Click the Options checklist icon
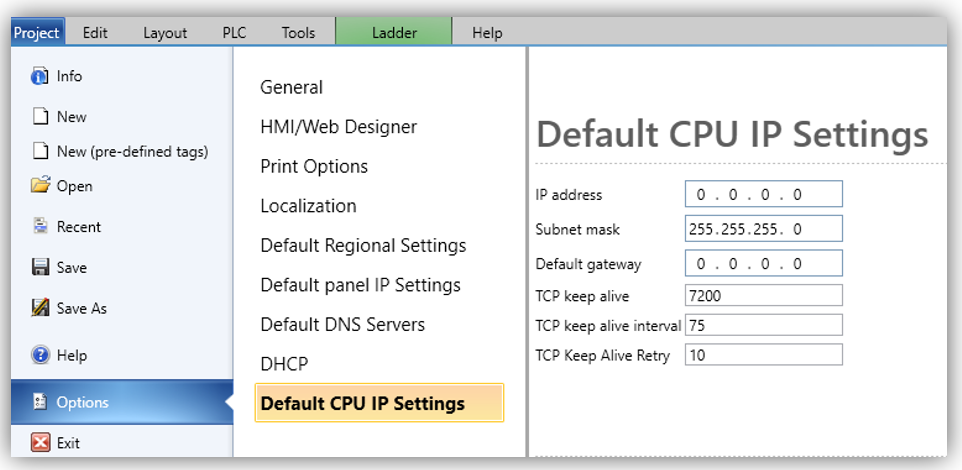The image size is (962, 470). point(40,402)
